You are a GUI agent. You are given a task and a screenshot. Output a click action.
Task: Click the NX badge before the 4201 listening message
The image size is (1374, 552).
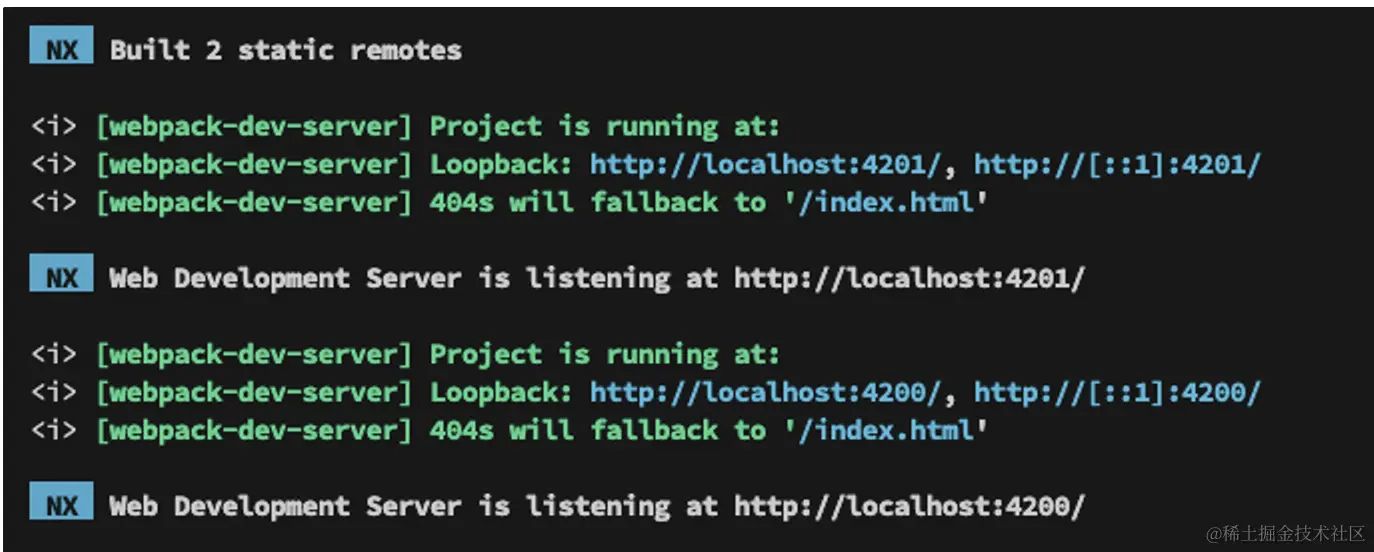click(x=61, y=275)
